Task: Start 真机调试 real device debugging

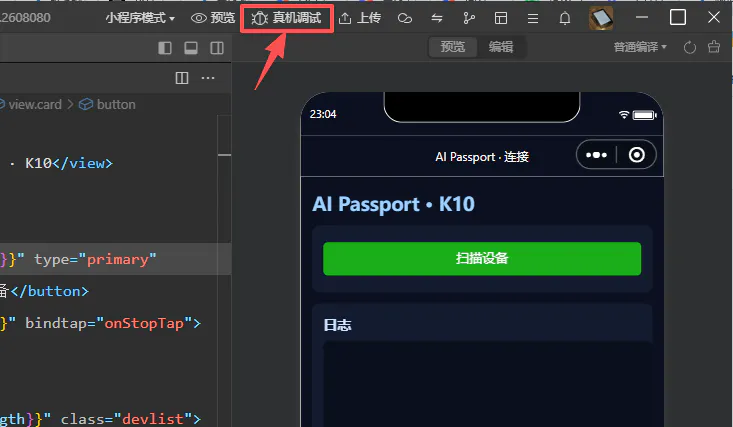Action: coord(287,18)
